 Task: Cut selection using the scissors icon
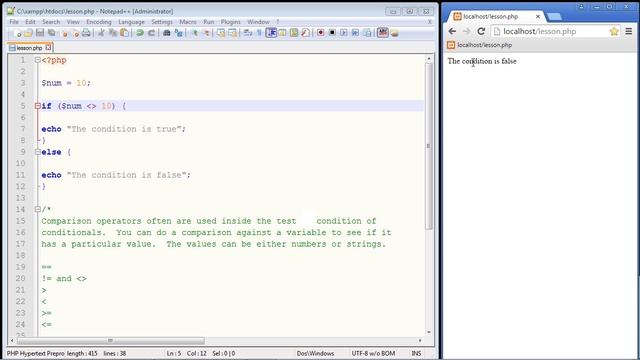click(x=101, y=33)
